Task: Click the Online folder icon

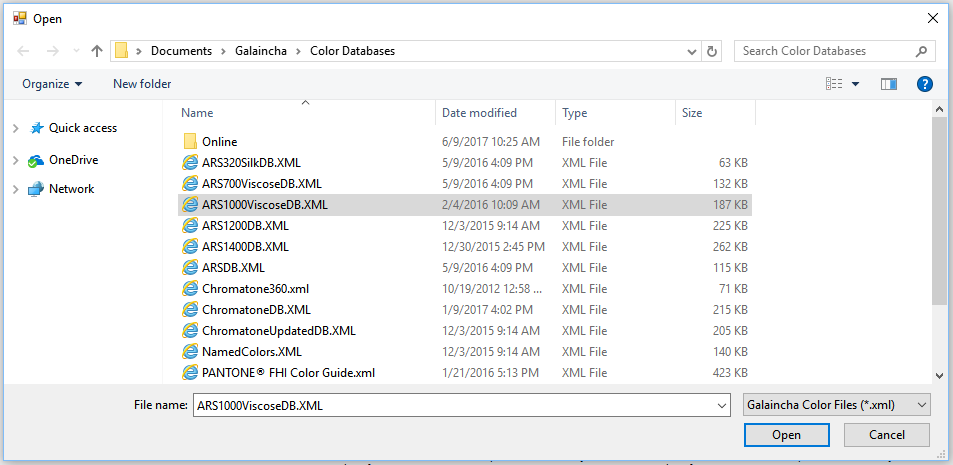Action: [x=190, y=142]
